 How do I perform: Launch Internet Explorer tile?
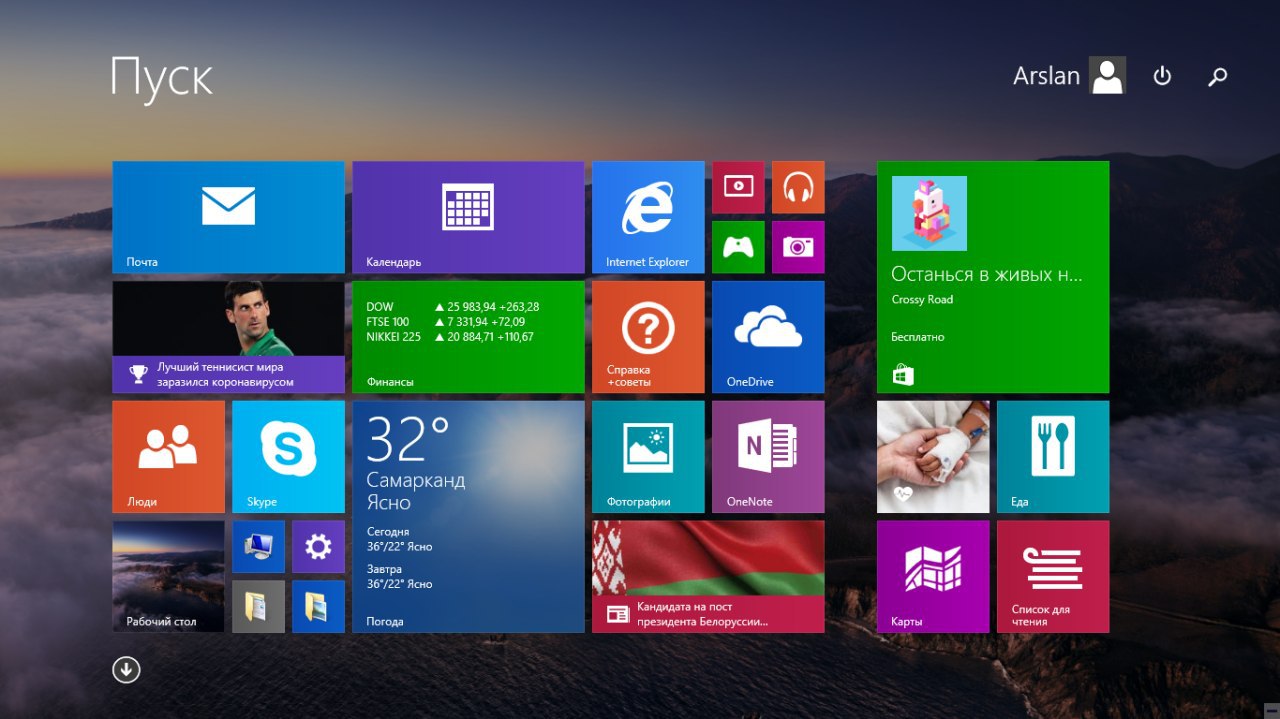(648, 217)
